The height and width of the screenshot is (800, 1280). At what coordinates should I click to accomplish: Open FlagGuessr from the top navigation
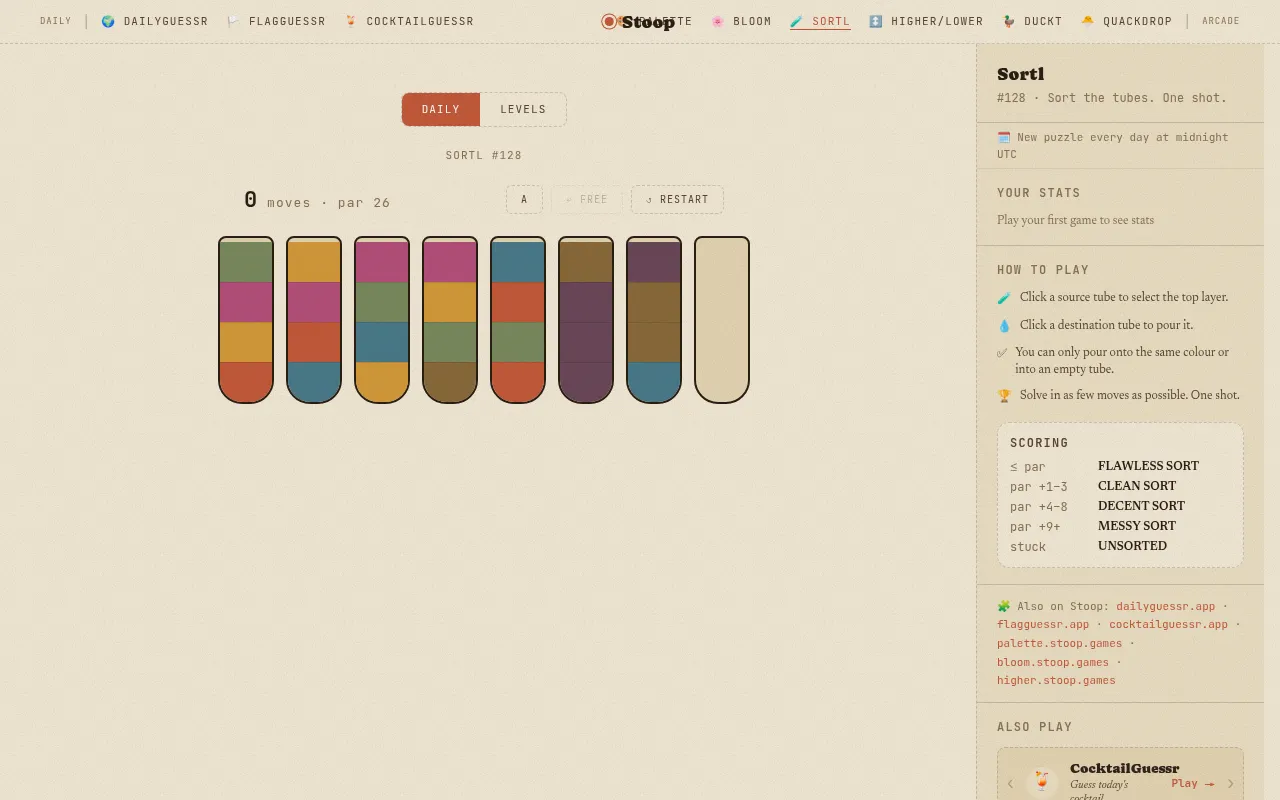pyautogui.click(x=276, y=21)
